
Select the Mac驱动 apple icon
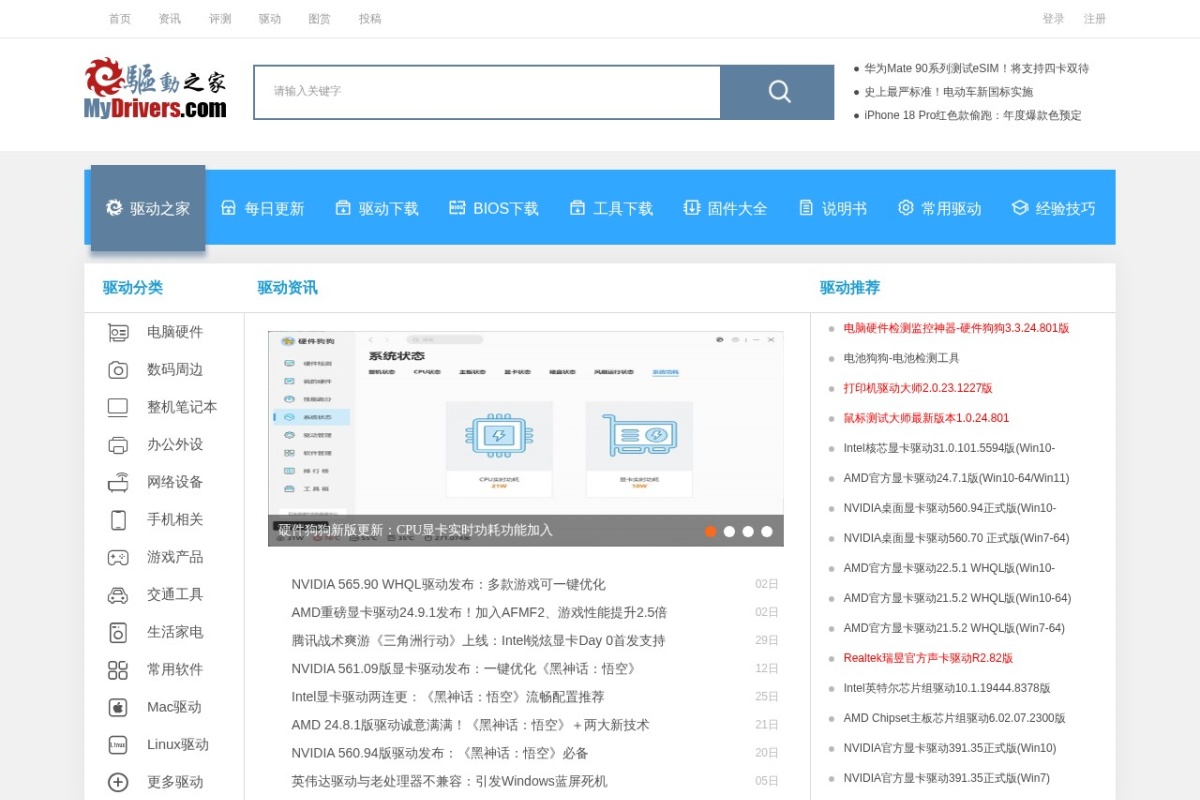(118, 707)
